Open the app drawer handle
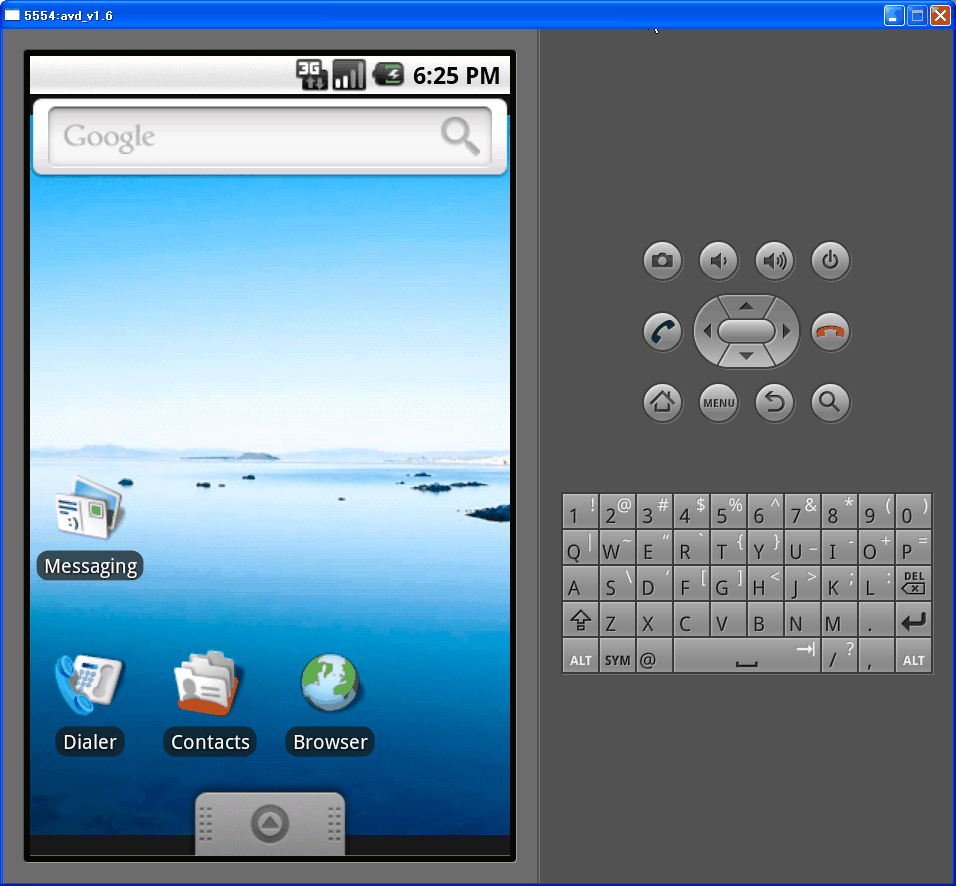Screen dimensions: 956x886 pos(270,823)
